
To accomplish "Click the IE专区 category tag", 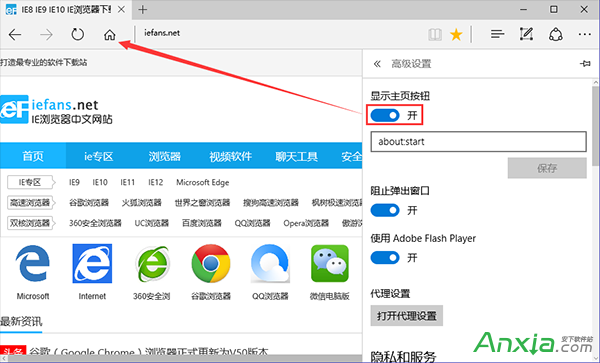I will tap(31, 182).
